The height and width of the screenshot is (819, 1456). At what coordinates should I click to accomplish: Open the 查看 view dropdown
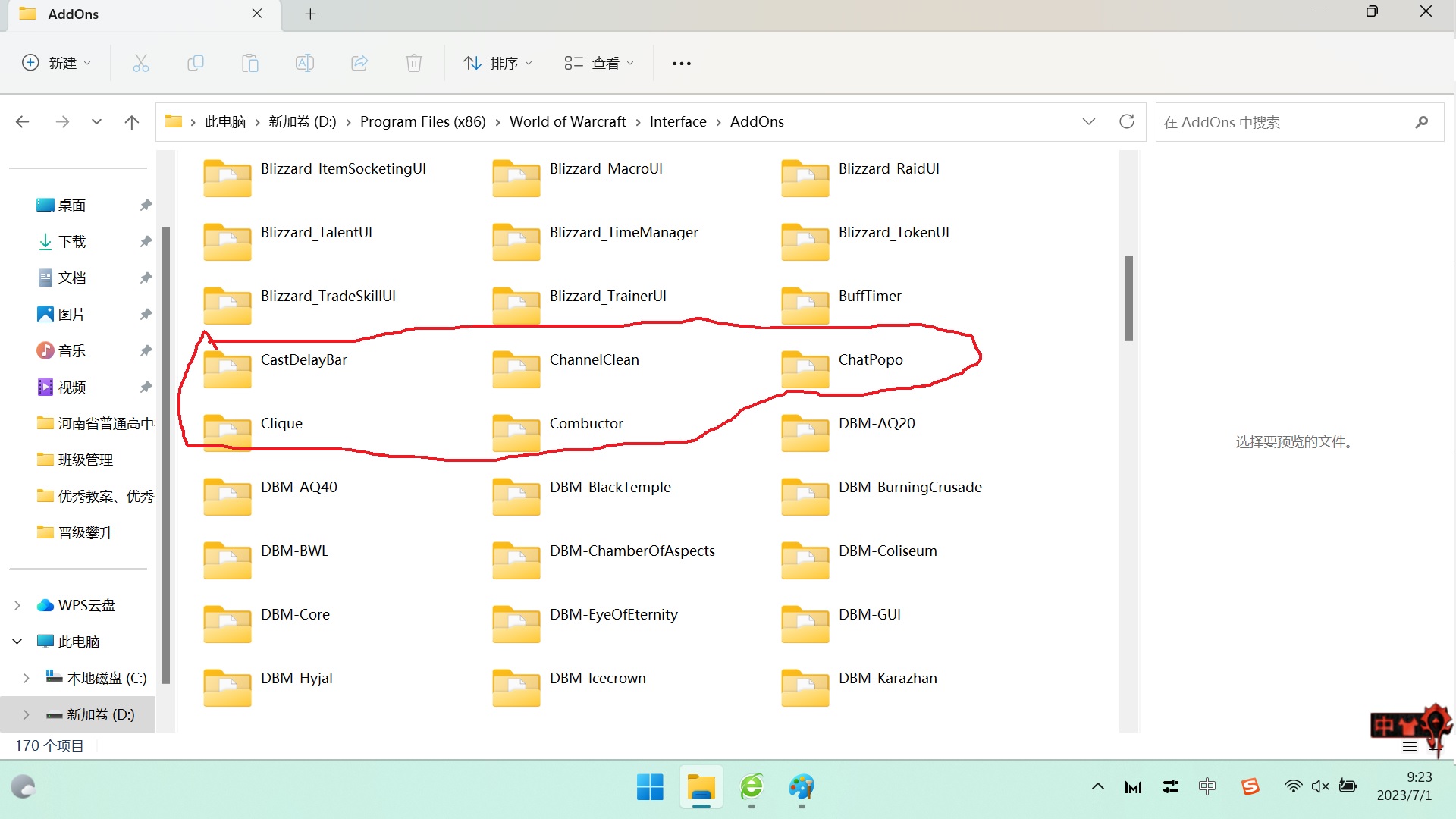click(599, 63)
